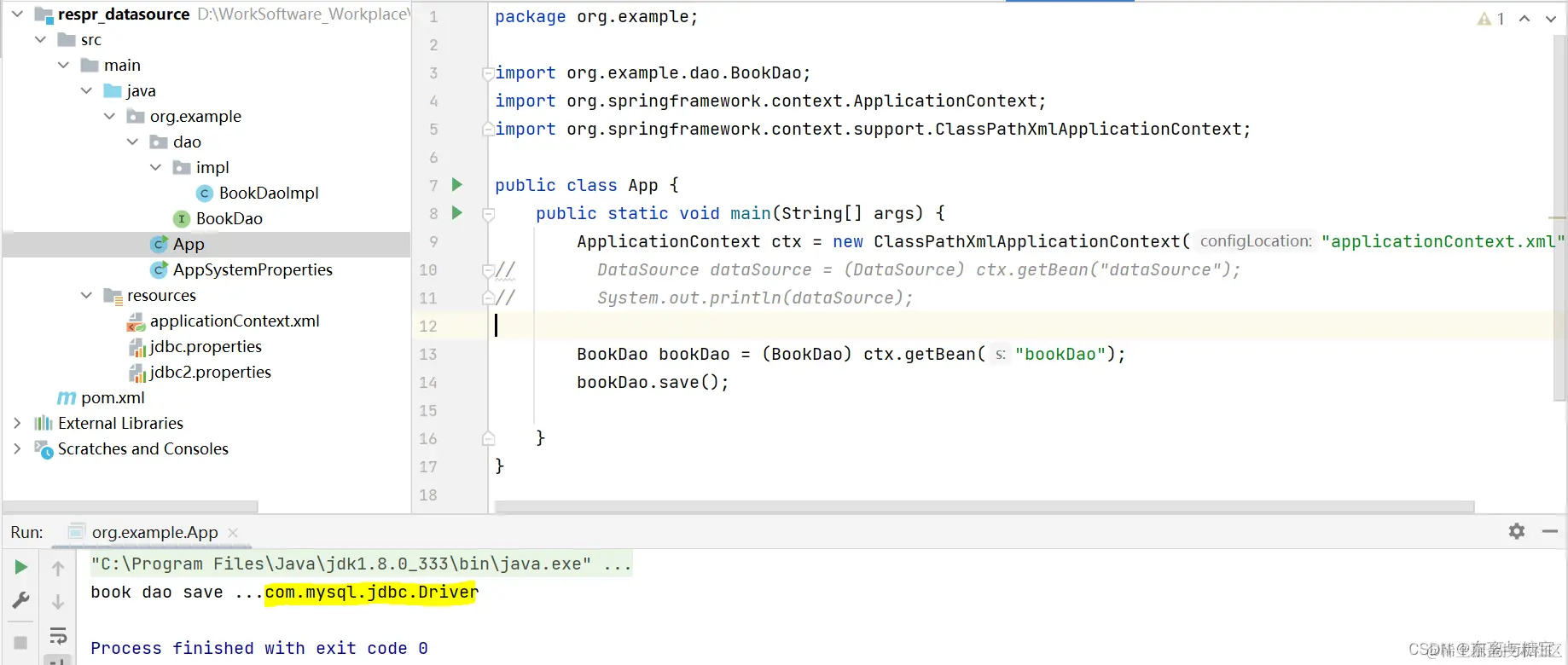This screenshot has width=1568, height=665.
Task: Rerun org.example.App in Run panel
Action: coord(20,568)
